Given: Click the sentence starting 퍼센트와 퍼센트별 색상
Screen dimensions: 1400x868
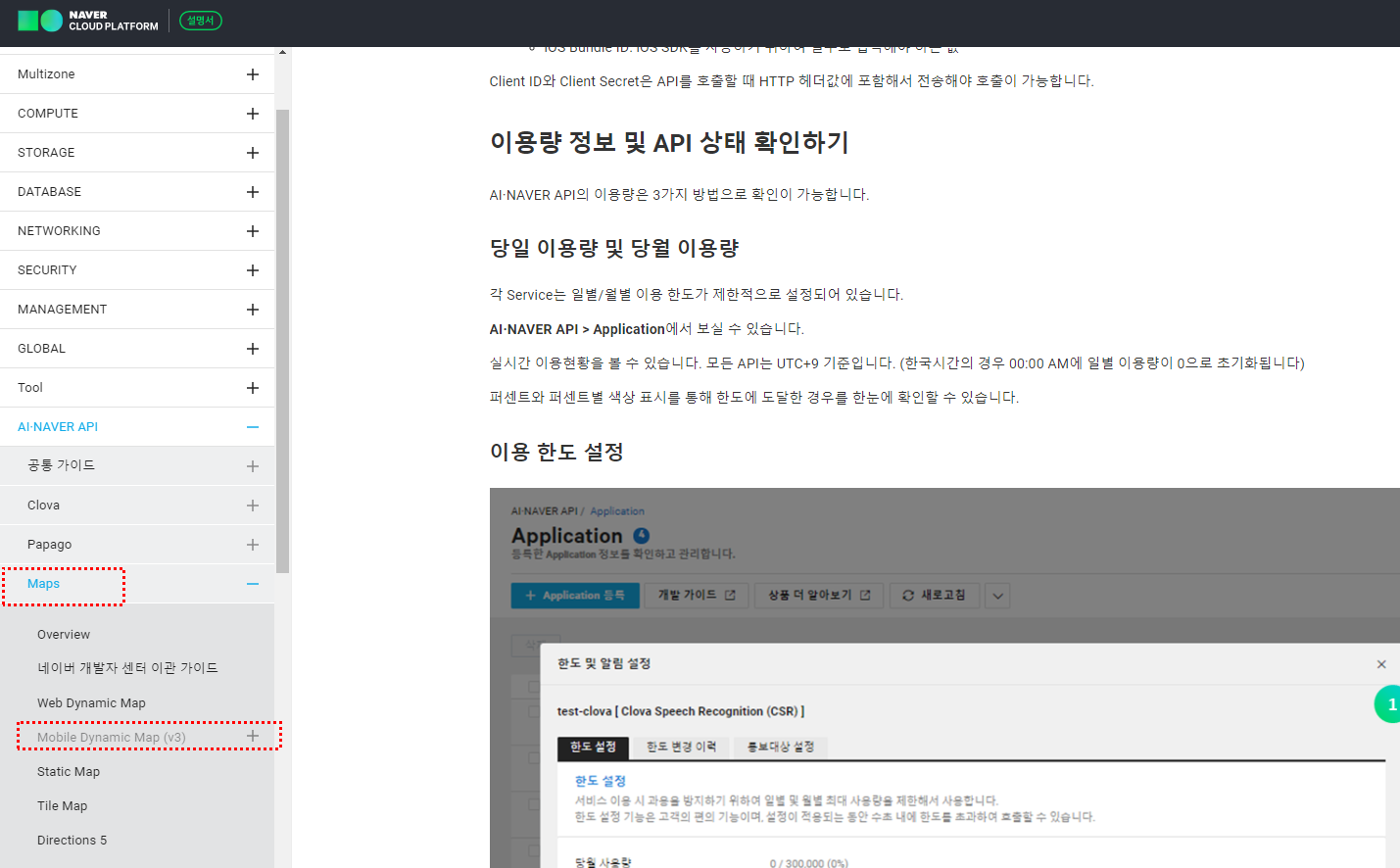Looking at the screenshot, I should point(754,398).
